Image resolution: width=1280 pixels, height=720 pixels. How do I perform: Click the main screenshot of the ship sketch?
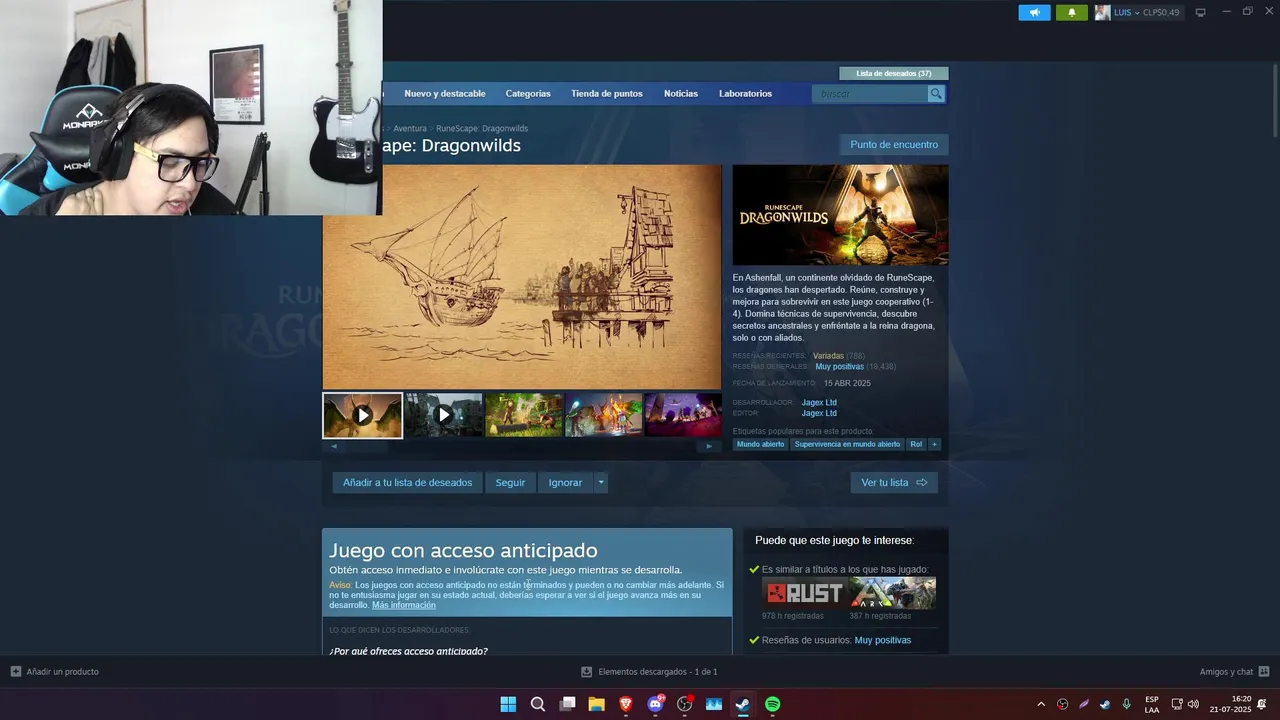pyautogui.click(x=522, y=277)
